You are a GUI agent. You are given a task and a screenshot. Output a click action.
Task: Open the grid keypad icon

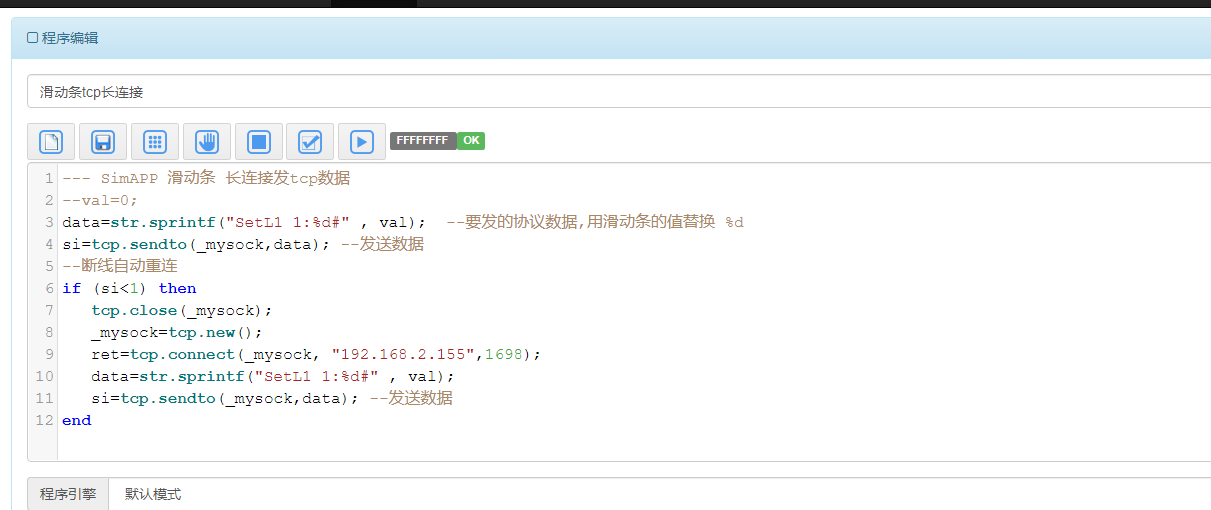pos(155,142)
